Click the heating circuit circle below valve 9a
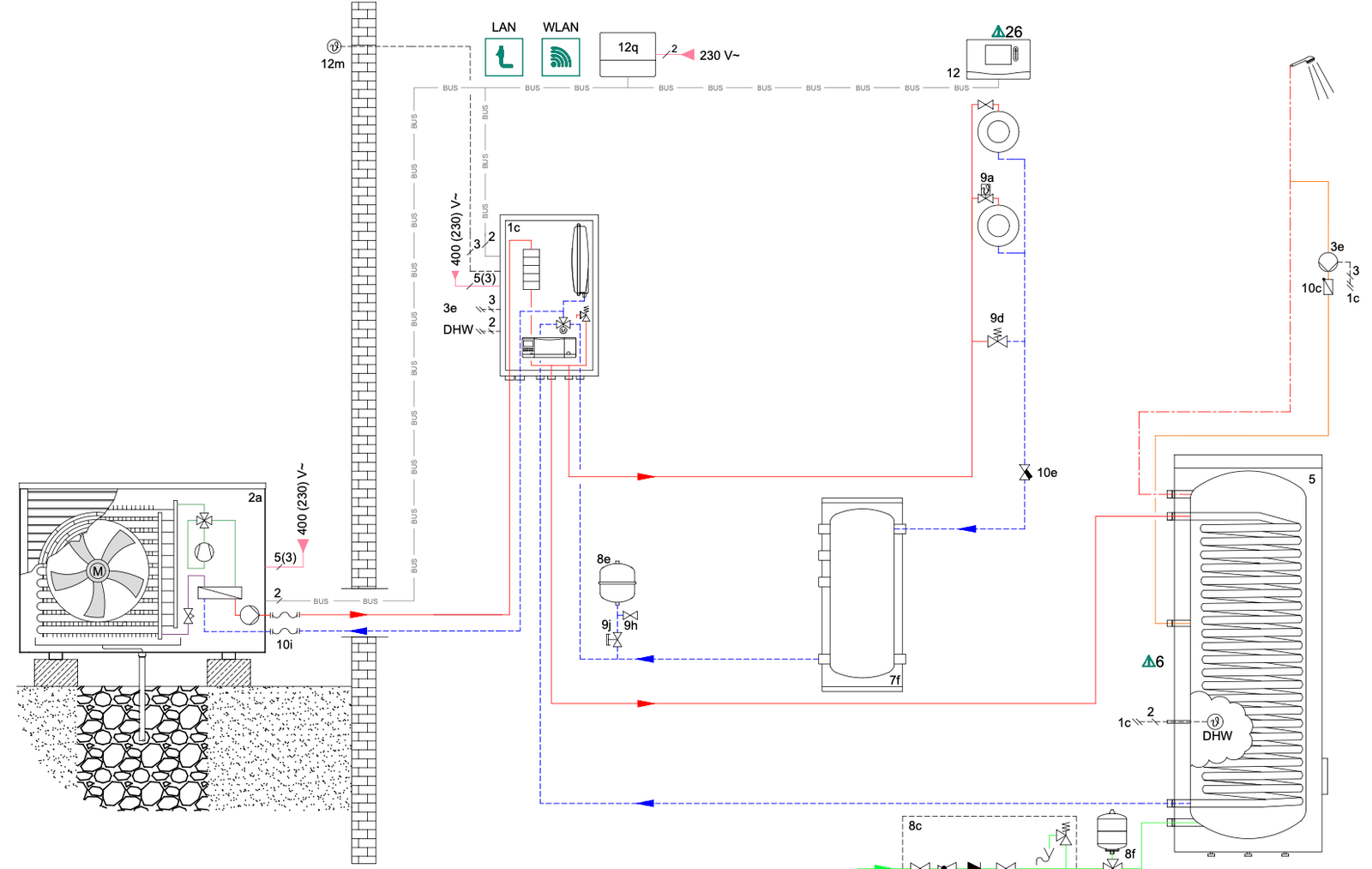This screenshot has width=1372, height=869. click(x=998, y=226)
